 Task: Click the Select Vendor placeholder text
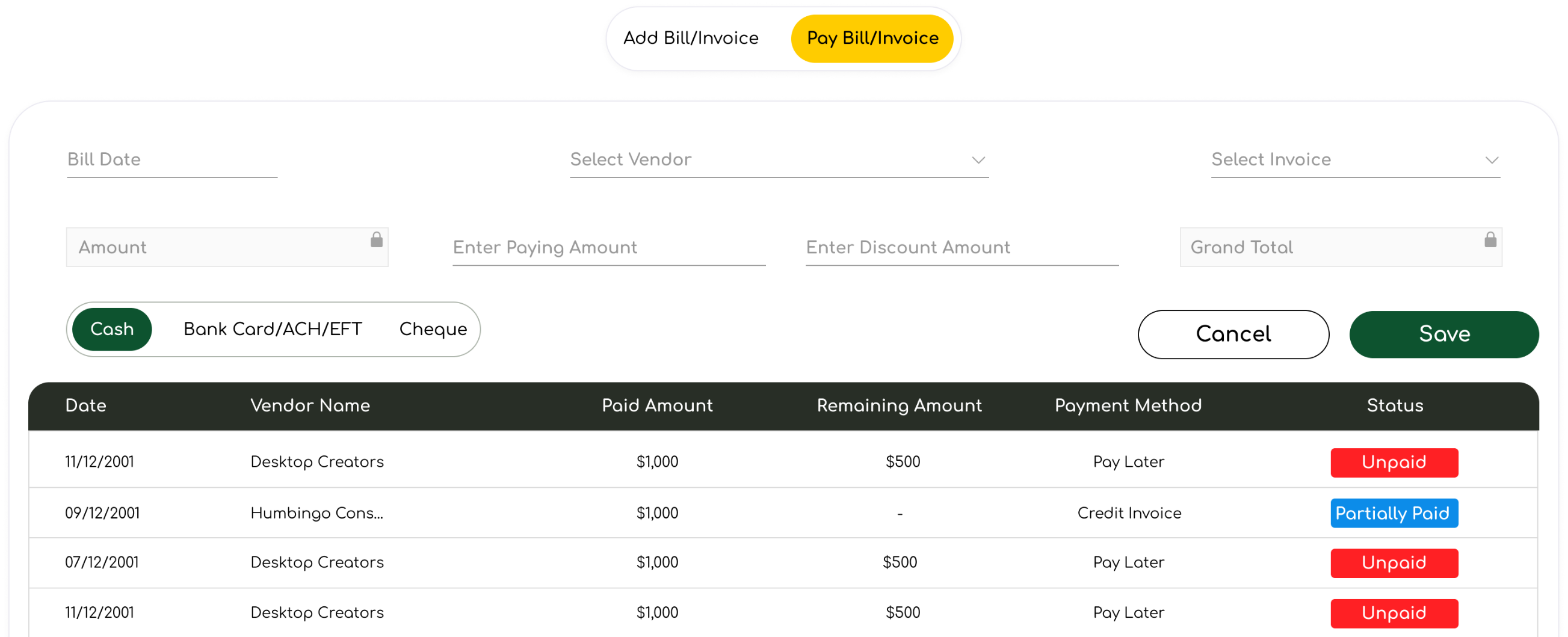[631, 160]
